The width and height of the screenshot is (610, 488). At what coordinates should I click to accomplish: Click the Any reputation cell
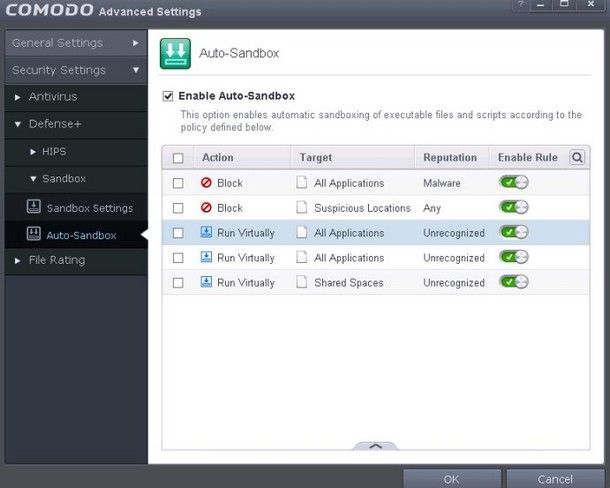432,208
